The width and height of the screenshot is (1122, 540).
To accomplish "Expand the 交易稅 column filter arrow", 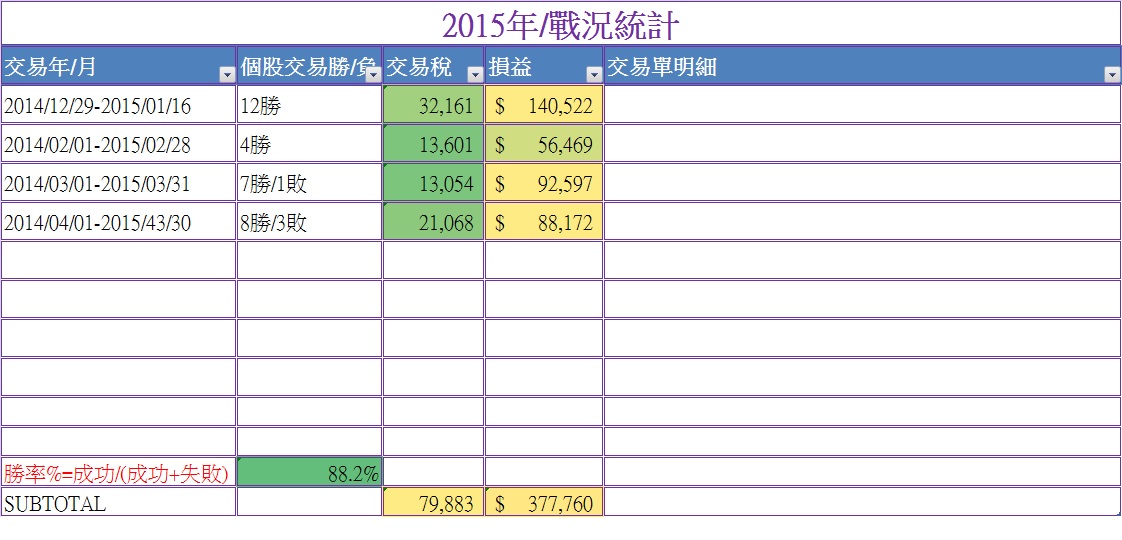I will pos(475,74).
